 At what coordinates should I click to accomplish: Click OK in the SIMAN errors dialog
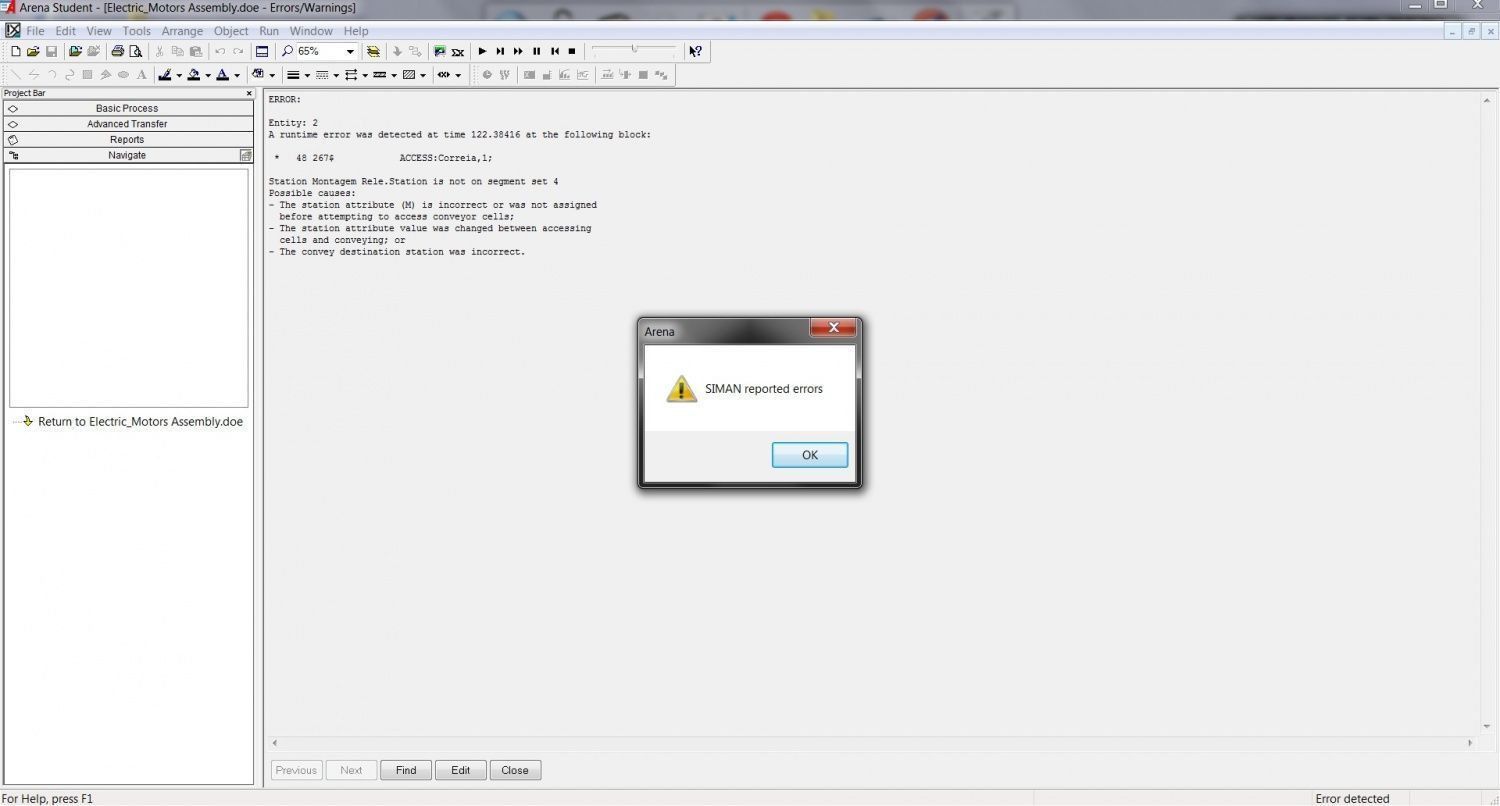809,455
